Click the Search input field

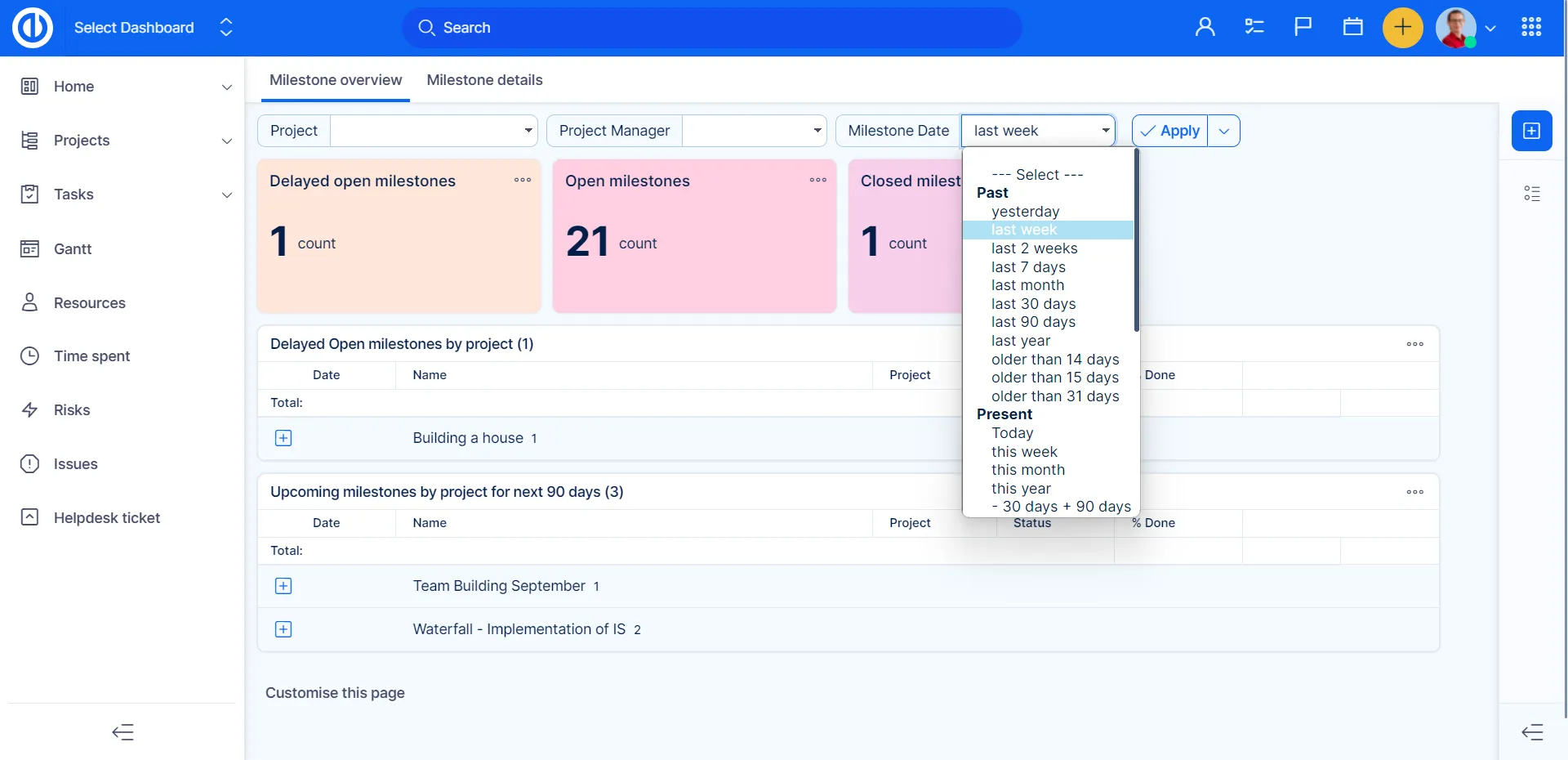click(710, 28)
